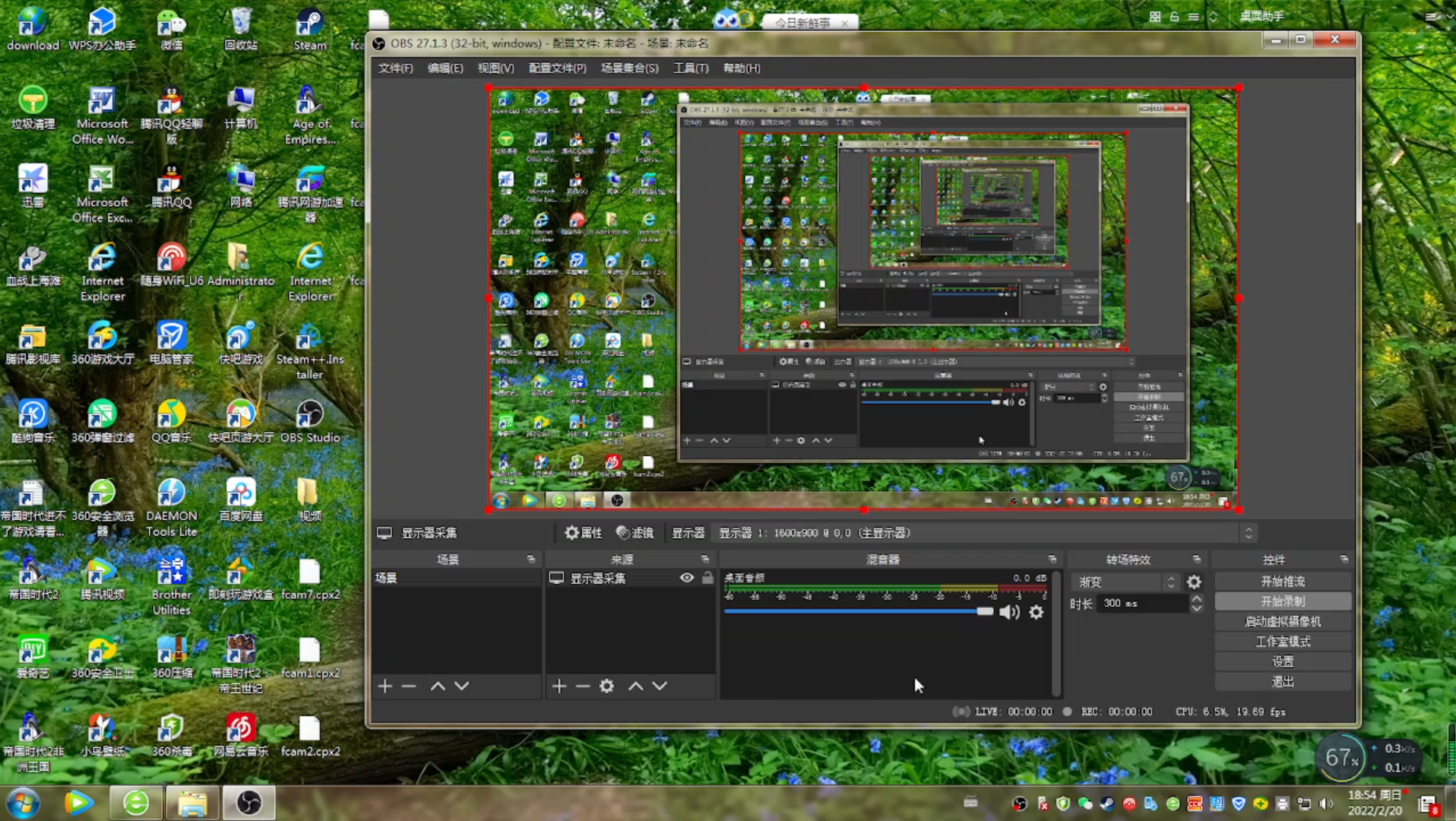Click the mixer panel vertical scrollbar

pyautogui.click(x=1056, y=632)
